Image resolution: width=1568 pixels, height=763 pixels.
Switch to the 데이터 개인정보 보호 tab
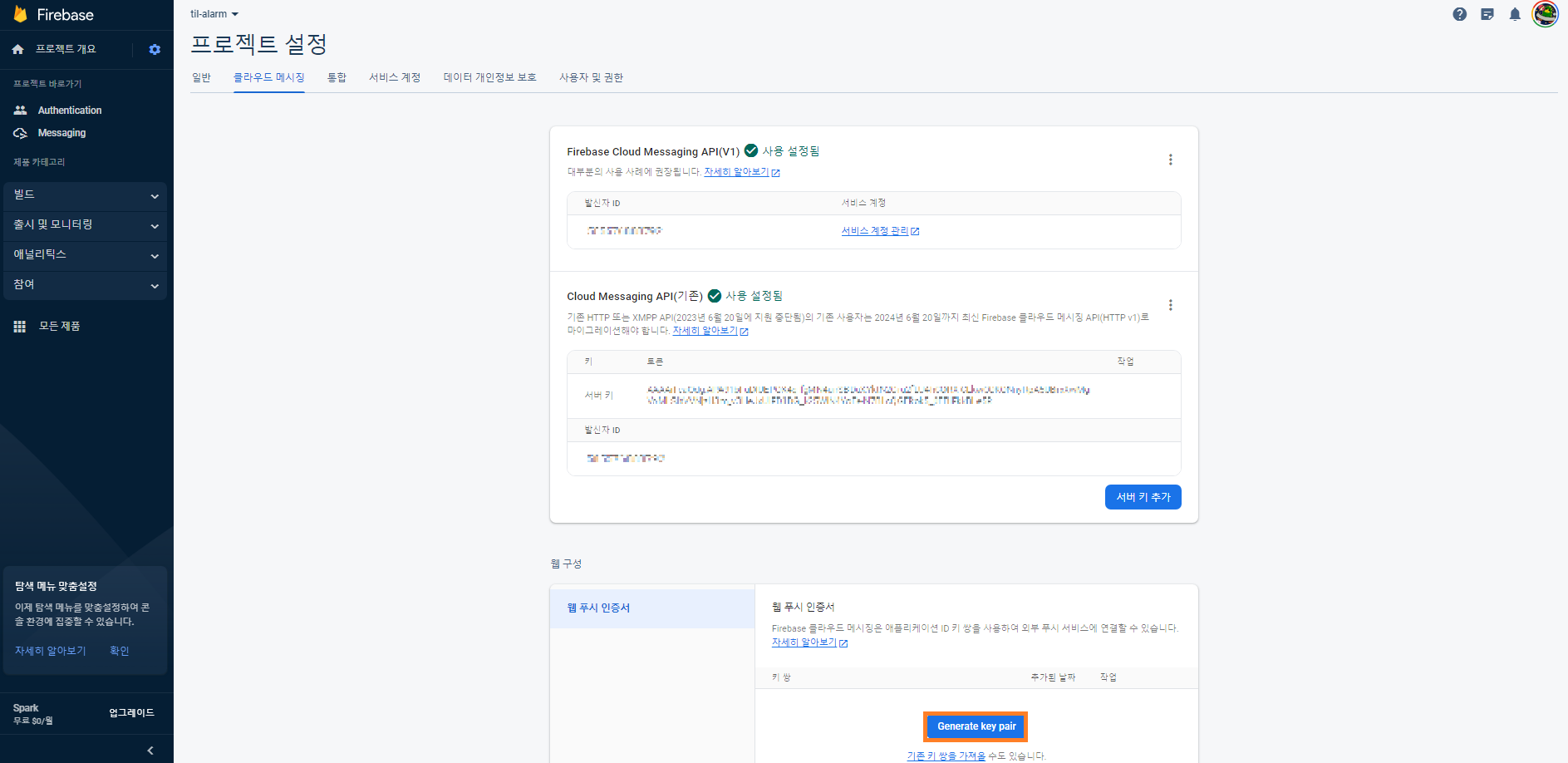[x=490, y=77]
